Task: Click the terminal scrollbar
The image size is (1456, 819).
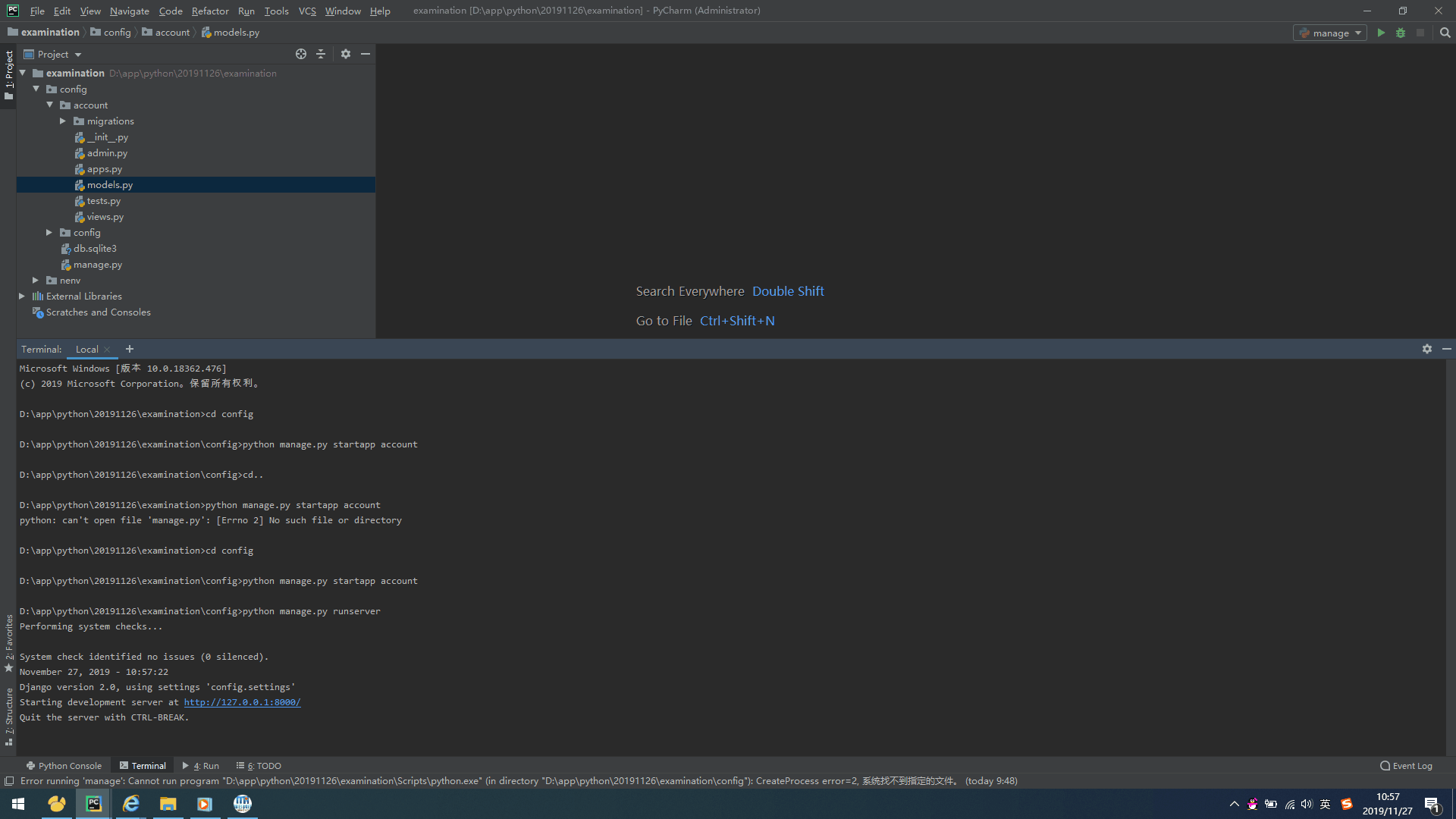Action: coord(1451,557)
